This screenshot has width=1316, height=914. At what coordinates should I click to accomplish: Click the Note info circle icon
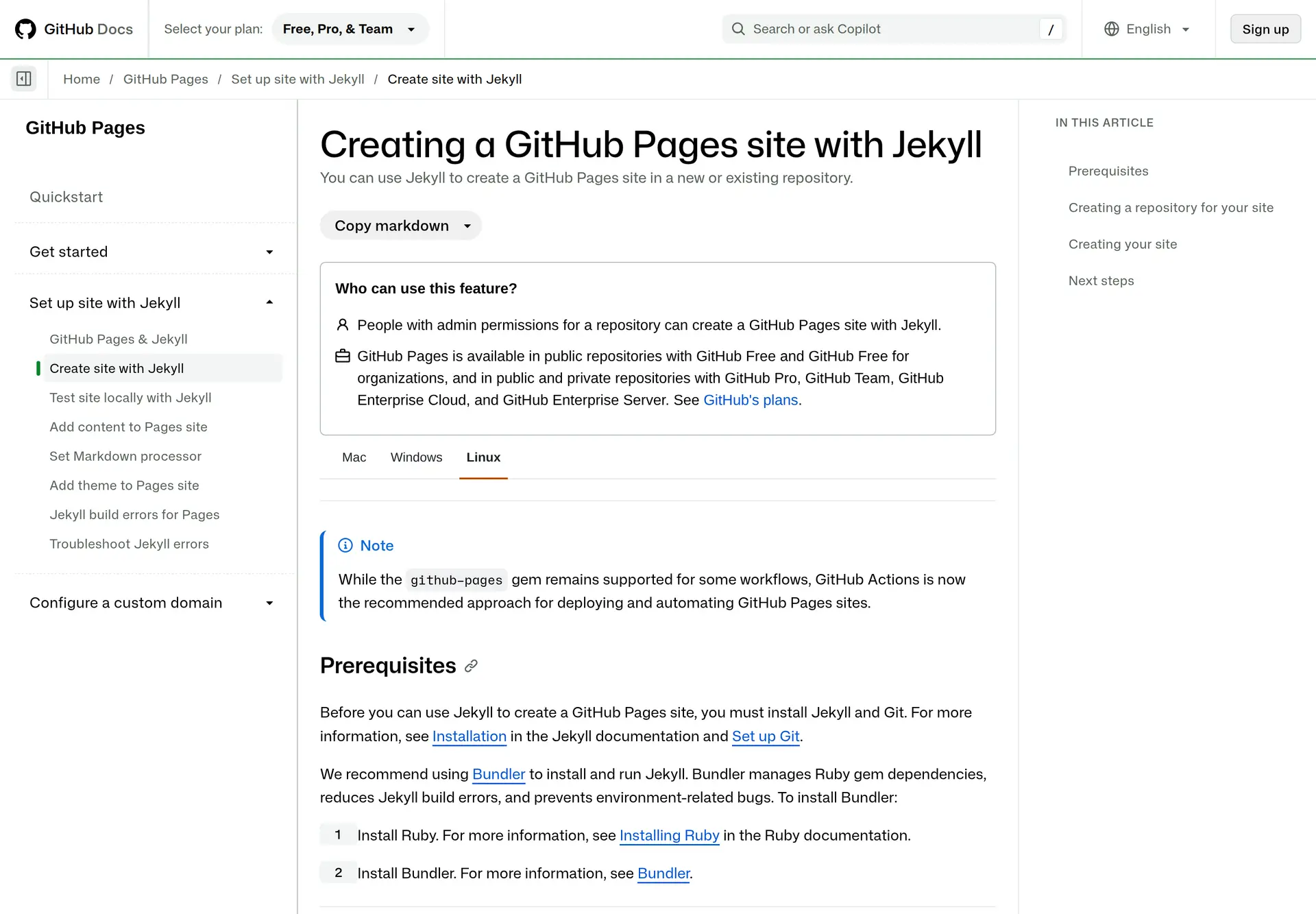(x=345, y=545)
